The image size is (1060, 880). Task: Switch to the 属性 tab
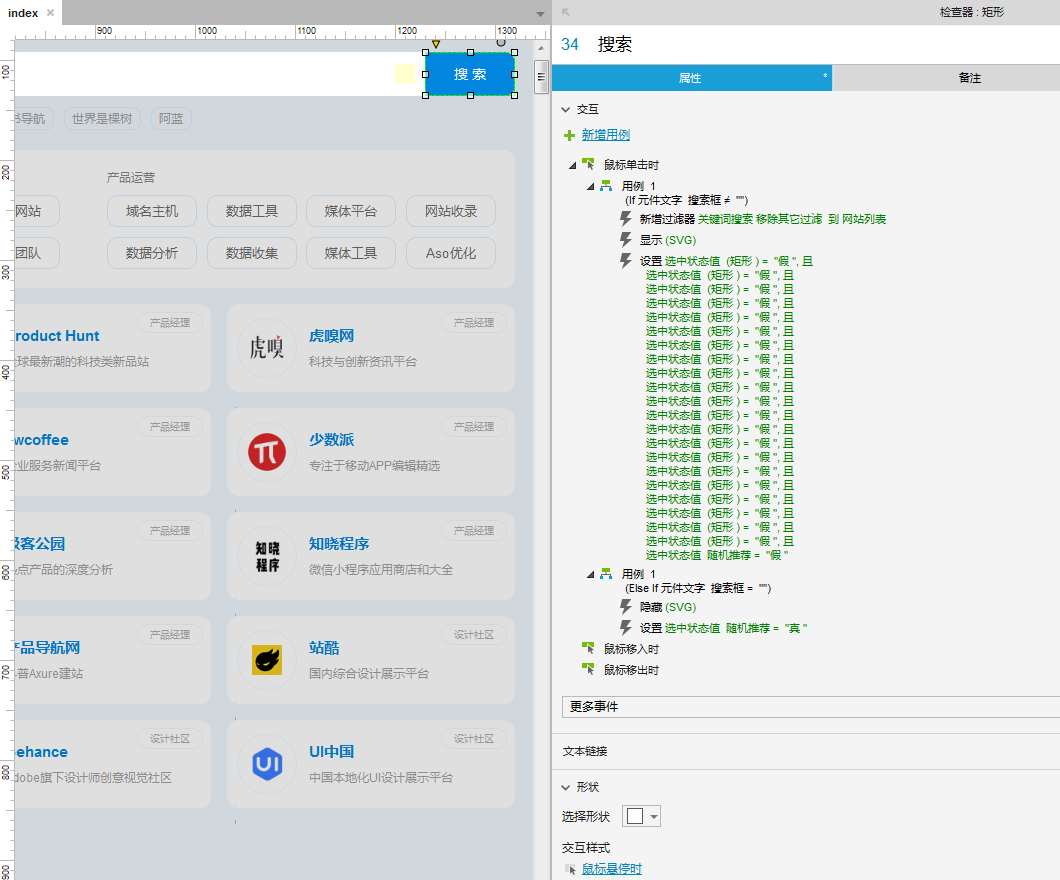coord(692,78)
